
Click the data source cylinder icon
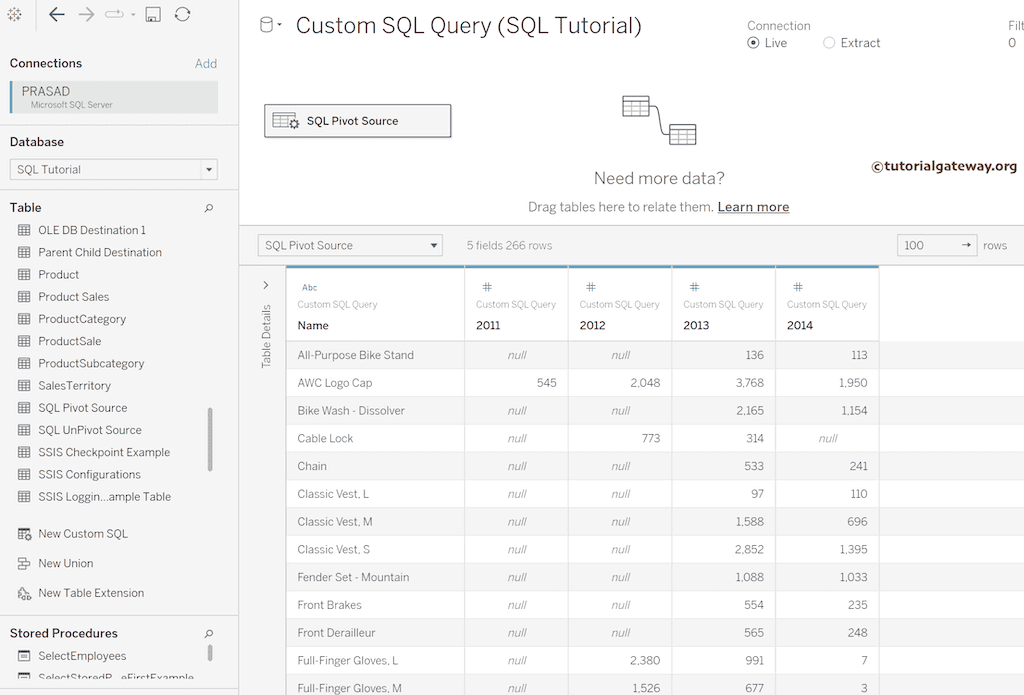click(x=267, y=26)
